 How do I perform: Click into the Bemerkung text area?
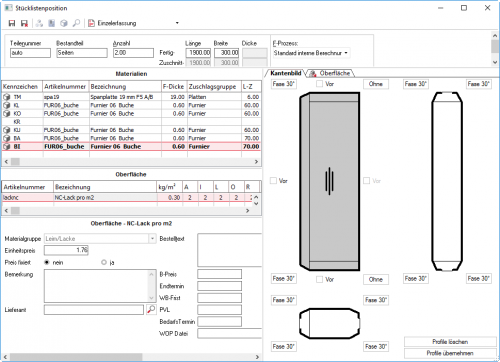pyautogui.click(x=96, y=286)
